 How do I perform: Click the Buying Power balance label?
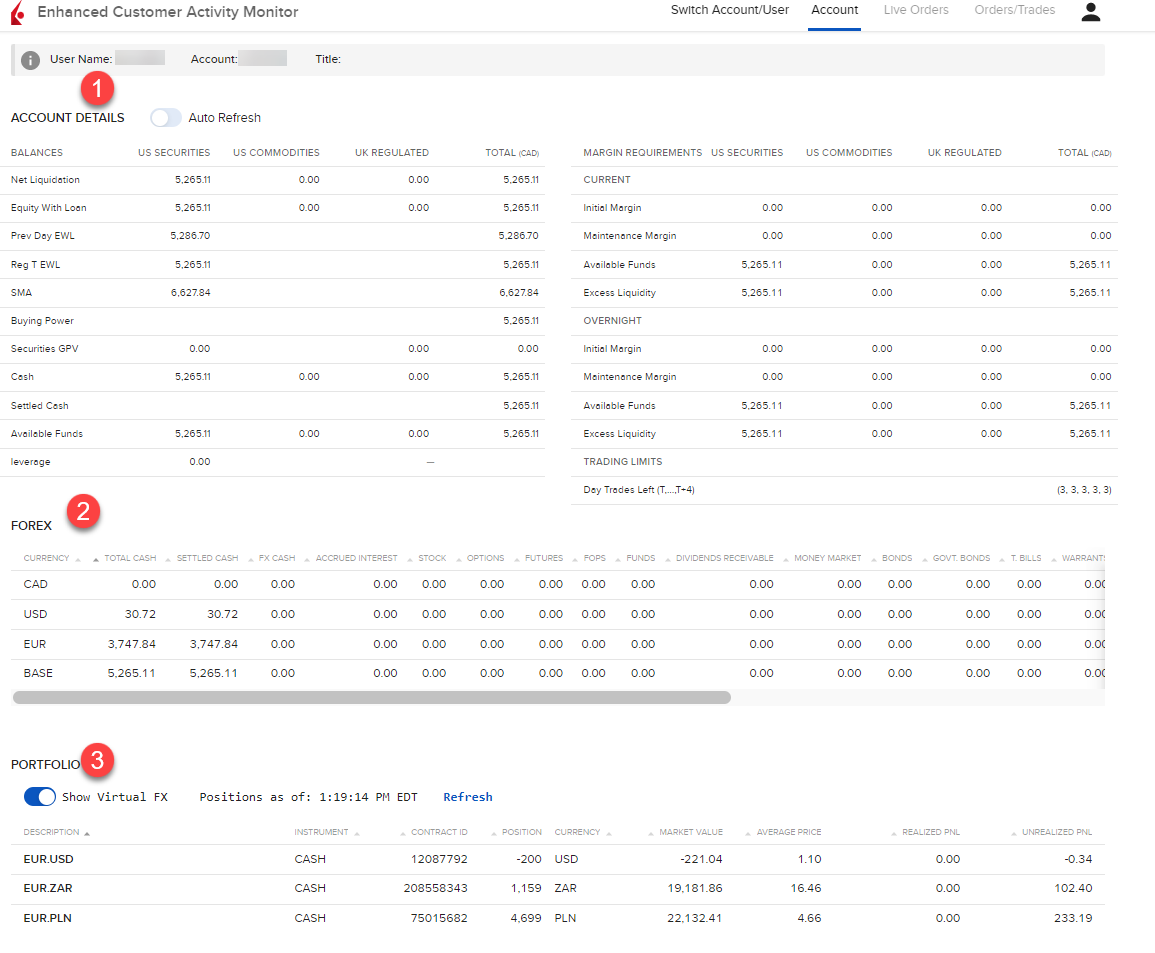coord(42,321)
